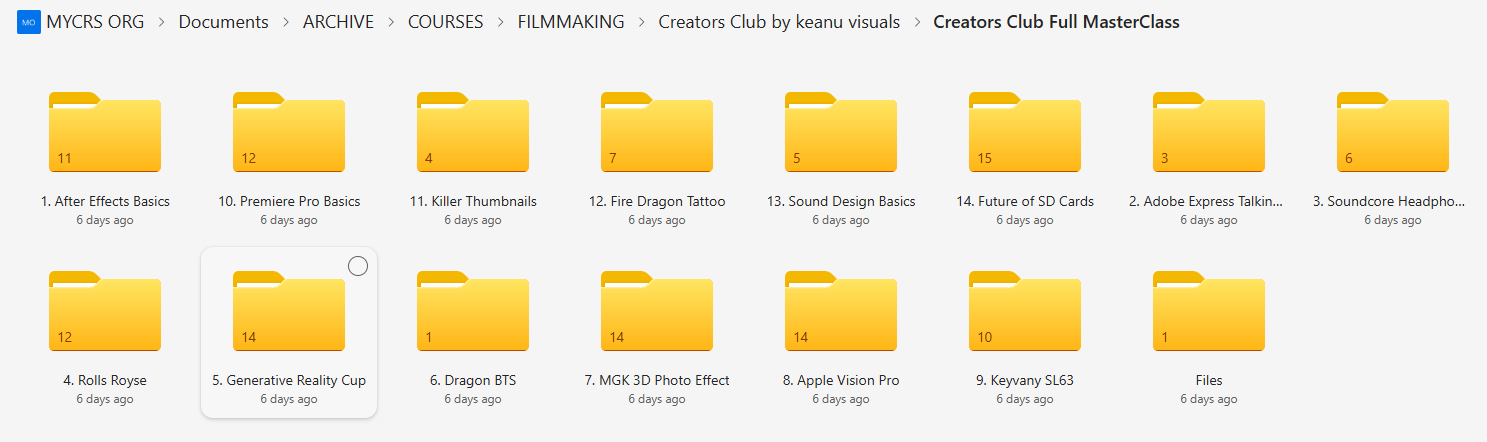Select the 5. Generative Reality Cup folder checkbox
This screenshot has height=442, width=1487.
pos(357,266)
